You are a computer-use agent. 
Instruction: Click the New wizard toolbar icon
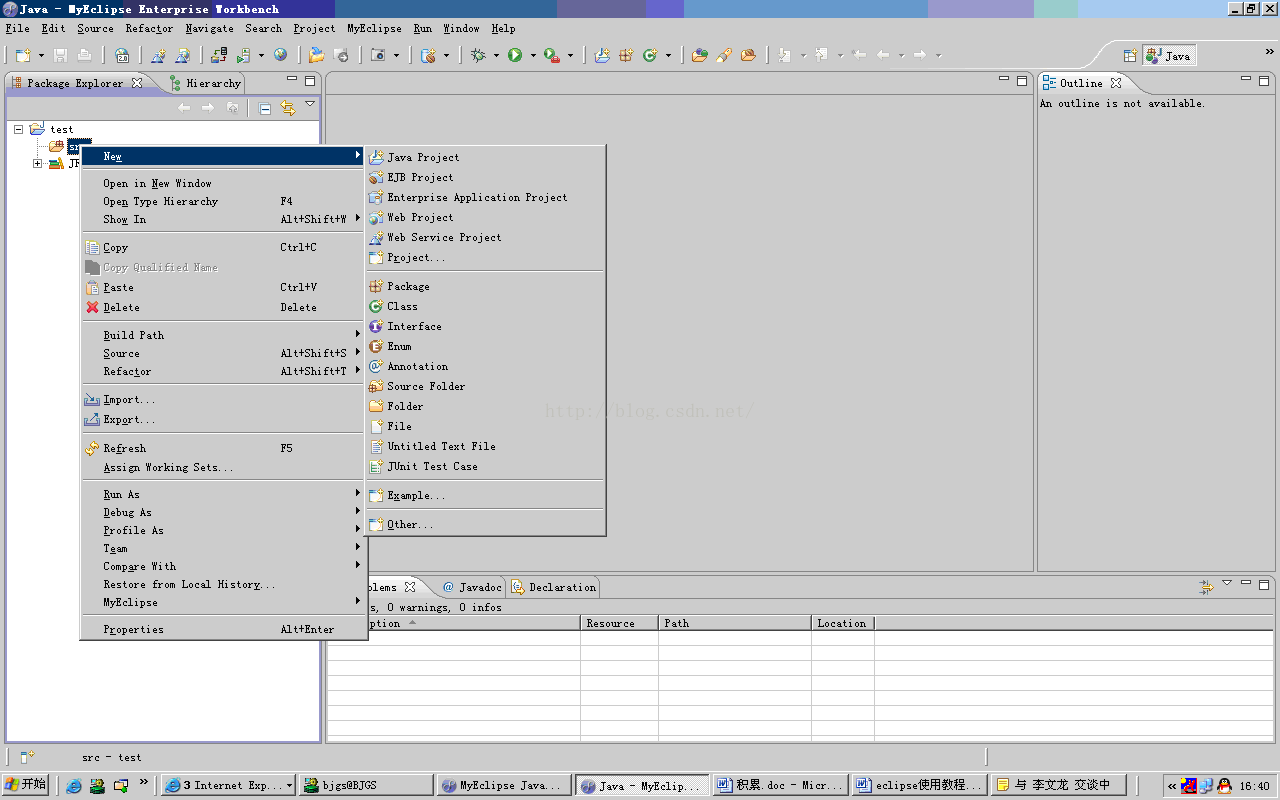click(x=24, y=55)
